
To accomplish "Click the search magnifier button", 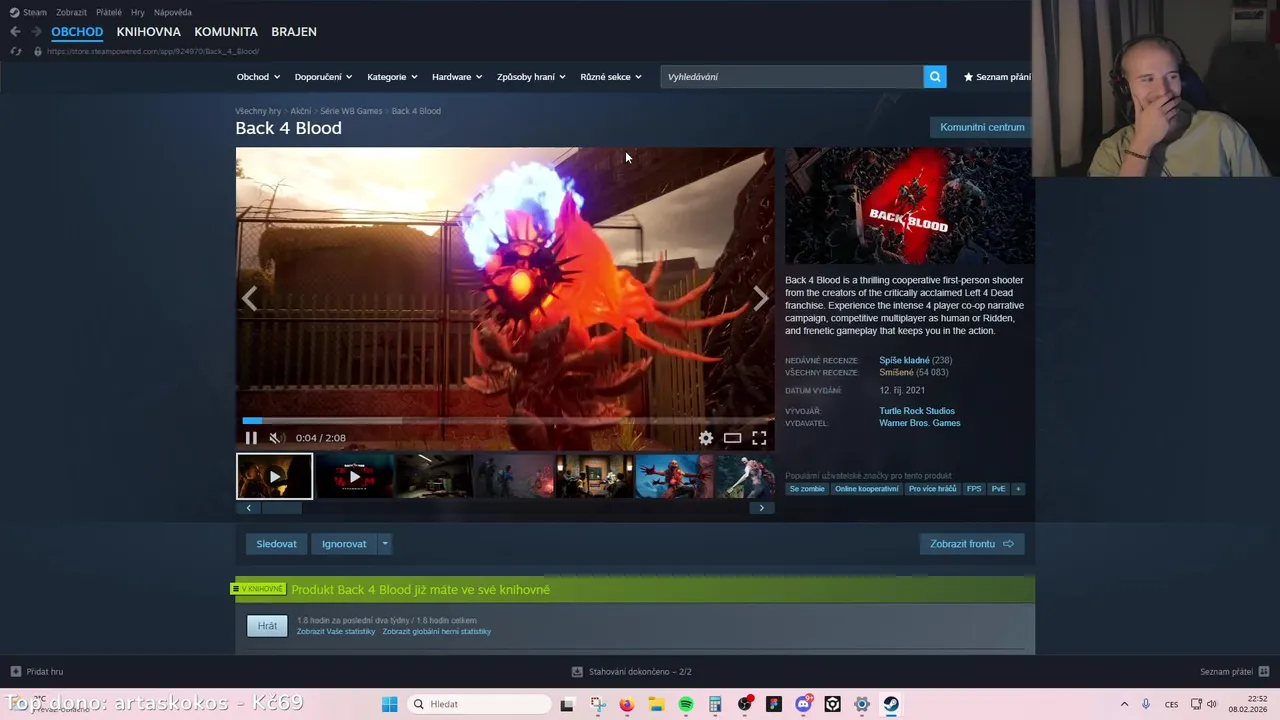I will [x=935, y=77].
